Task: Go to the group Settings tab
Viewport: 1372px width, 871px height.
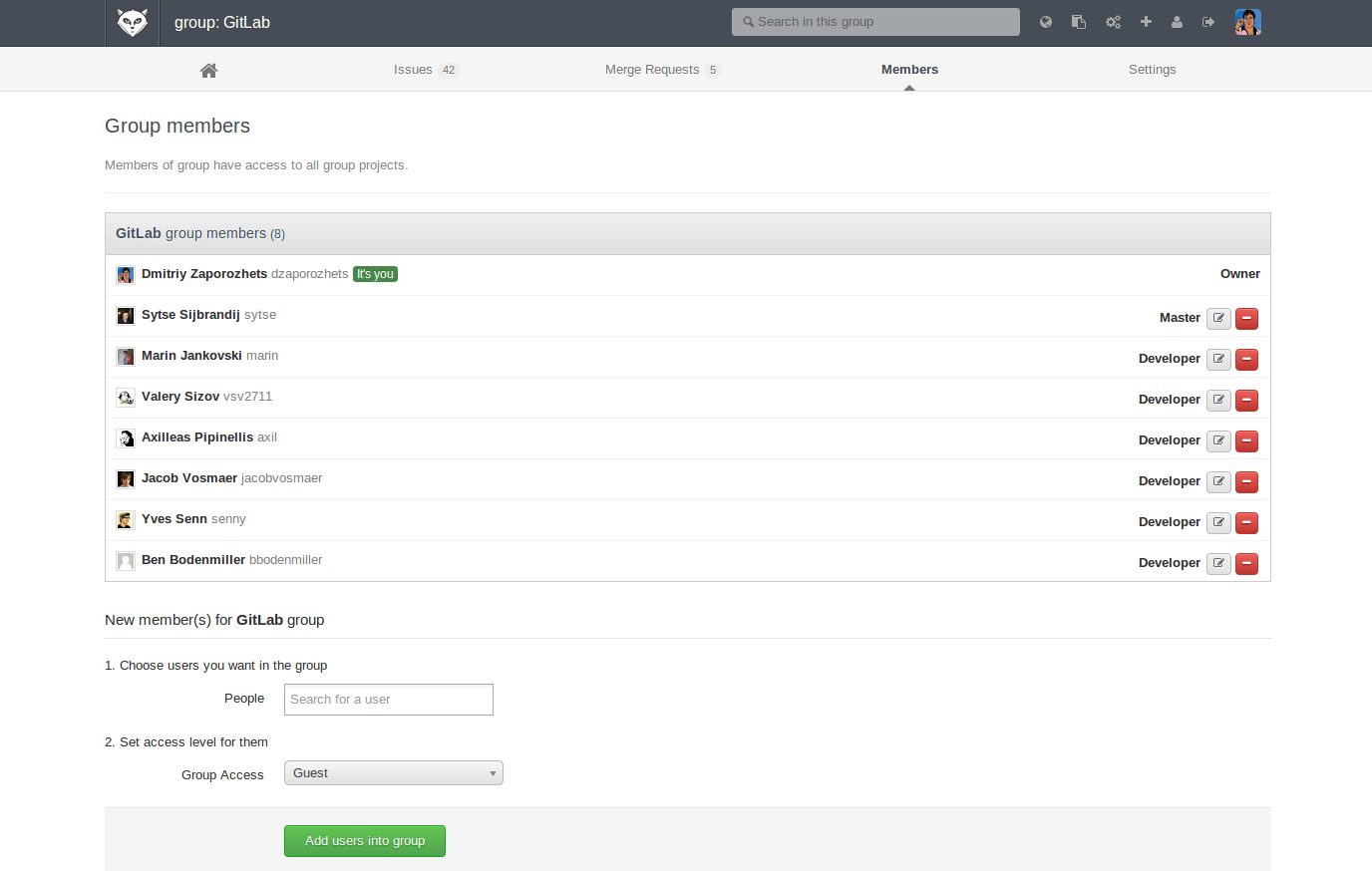Action: [x=1152, y=70]
